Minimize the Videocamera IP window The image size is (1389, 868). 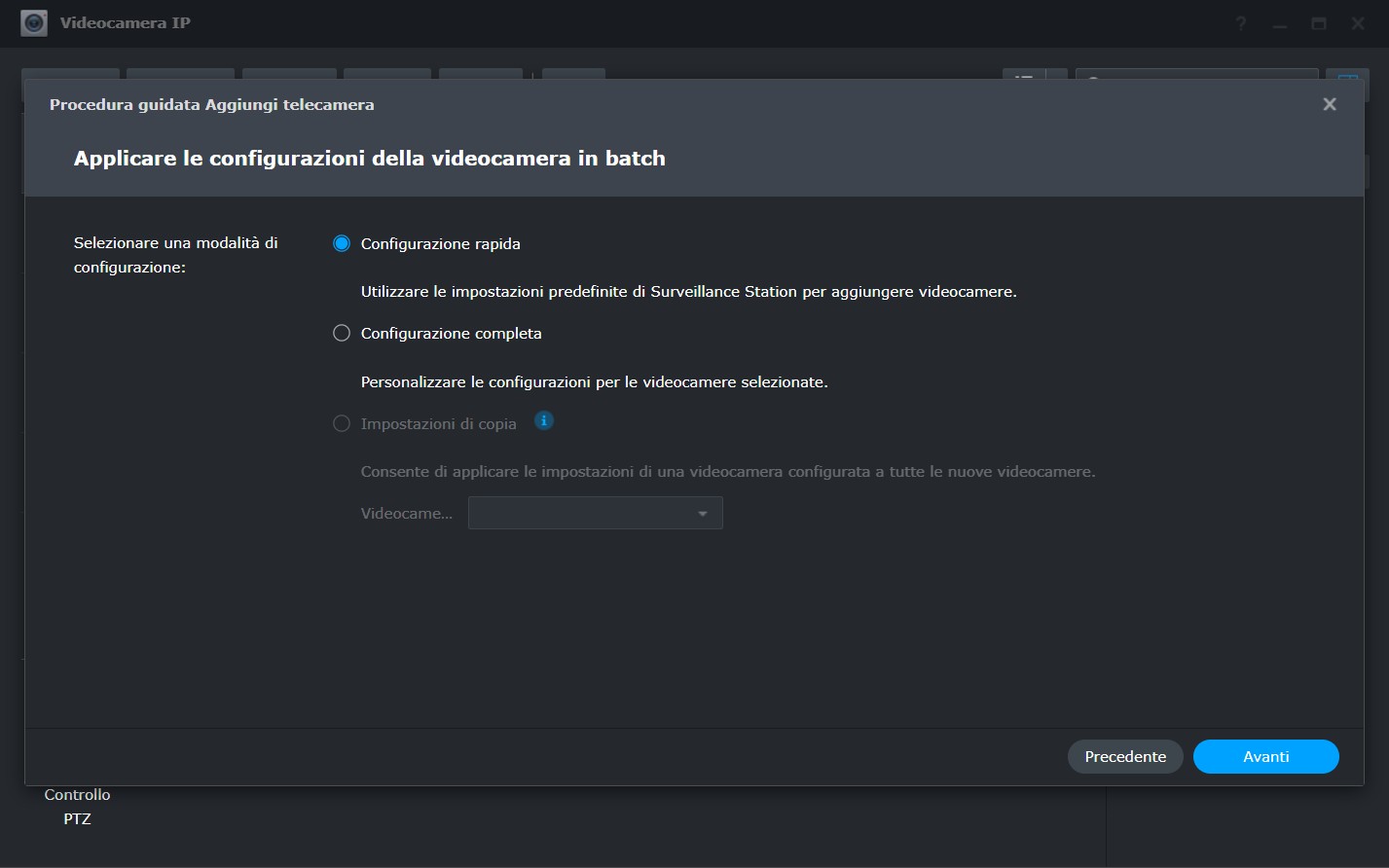(1280, 24)
